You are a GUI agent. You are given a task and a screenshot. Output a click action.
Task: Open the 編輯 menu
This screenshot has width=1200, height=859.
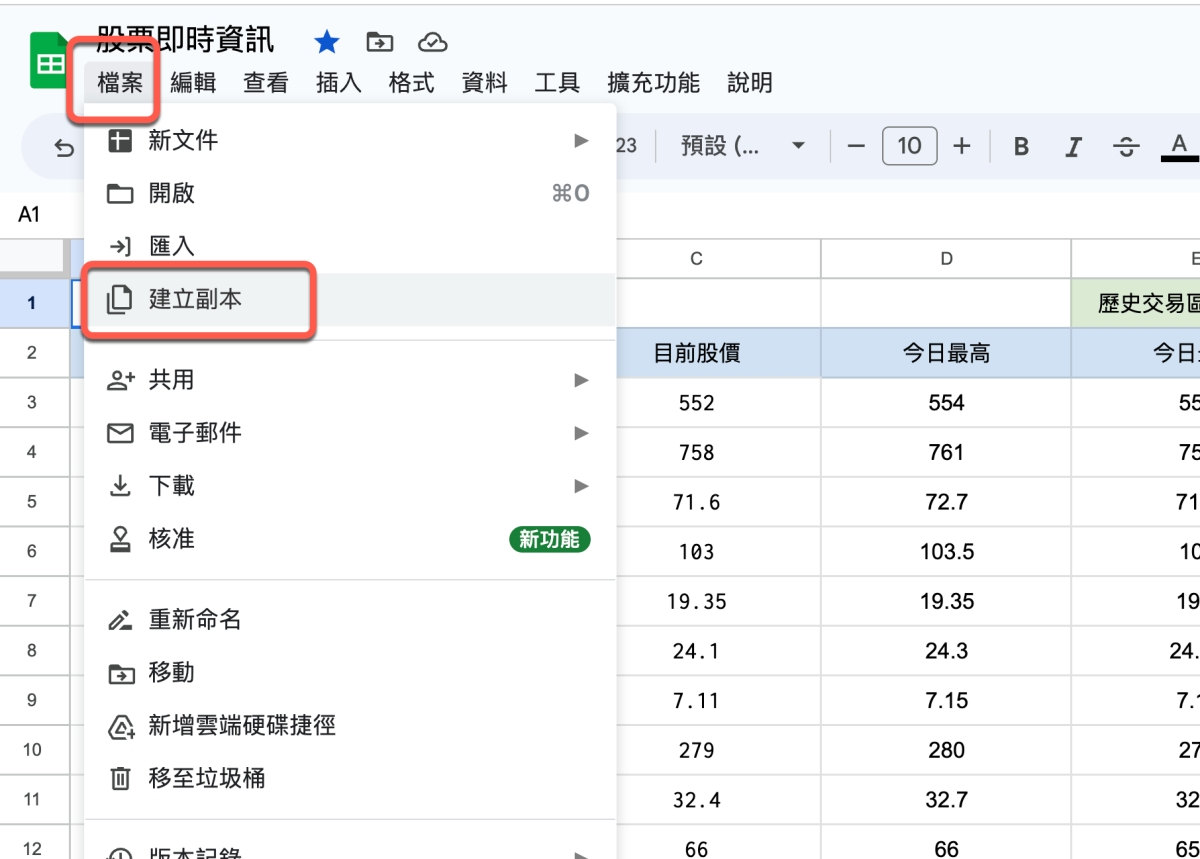tap(193, 83)
